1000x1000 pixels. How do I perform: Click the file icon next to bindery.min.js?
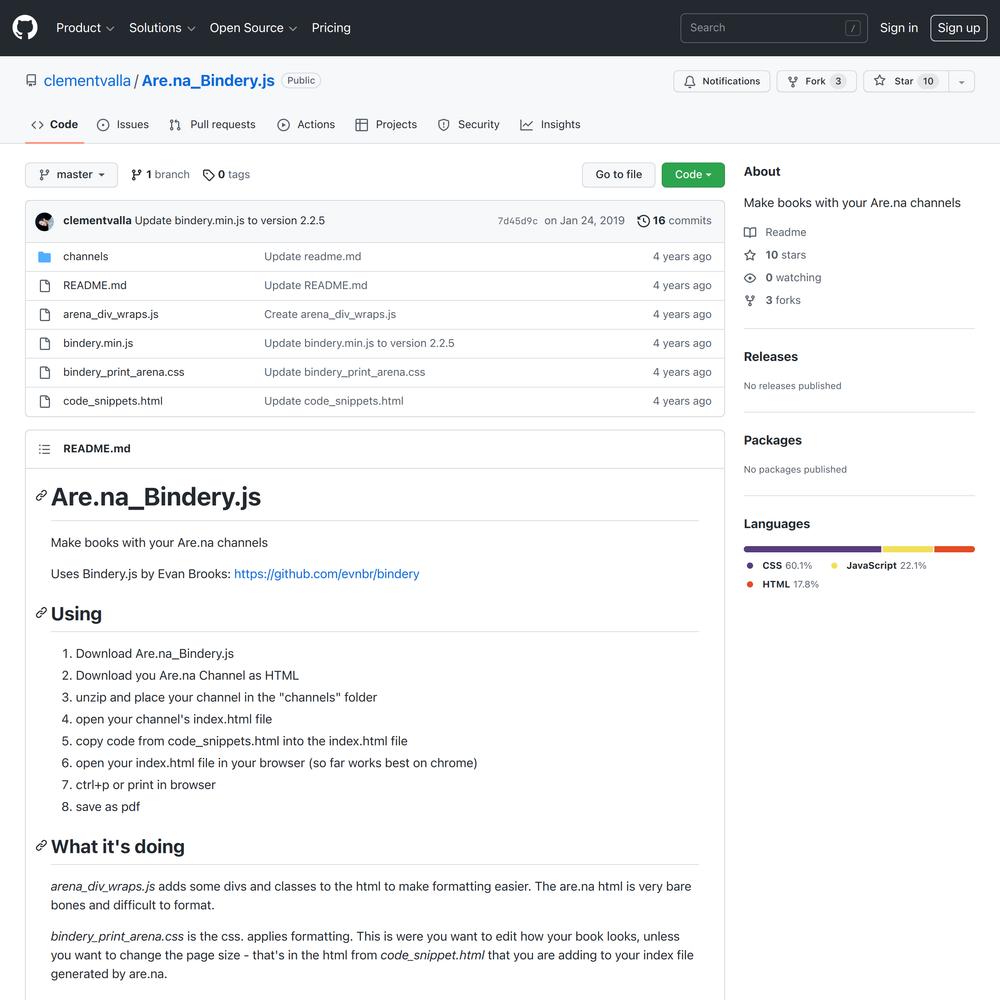point(45,344)
